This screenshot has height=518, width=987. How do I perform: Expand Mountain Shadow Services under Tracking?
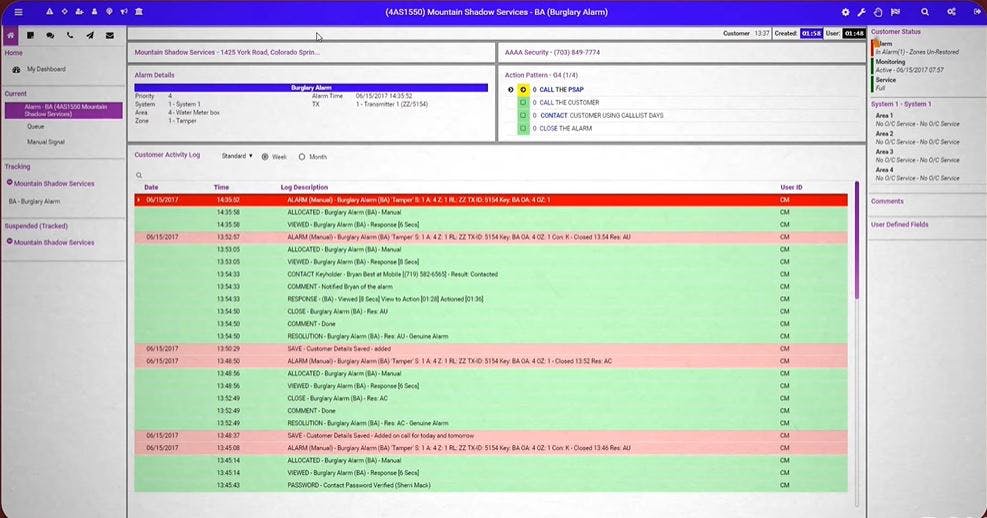[x=9, y=183]
